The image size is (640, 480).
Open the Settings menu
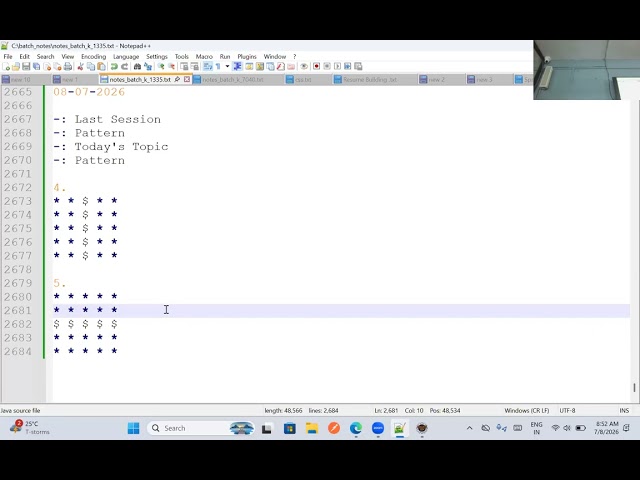tap(157, 56)
